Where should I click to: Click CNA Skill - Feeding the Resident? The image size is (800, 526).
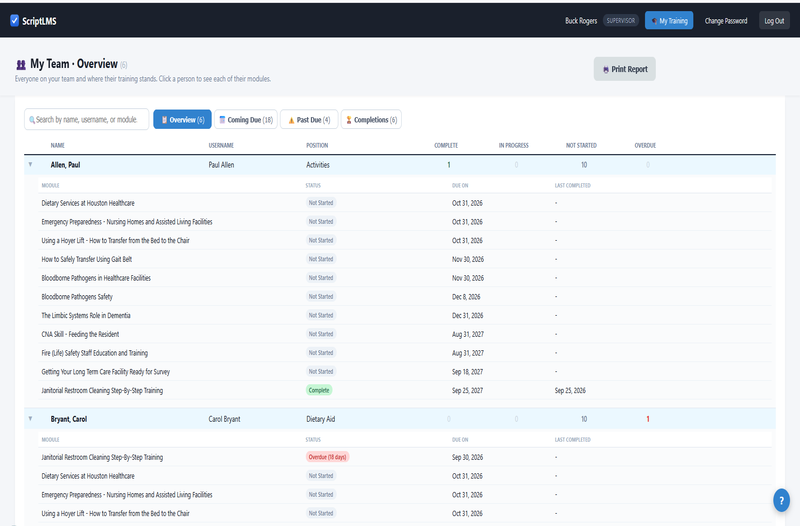click(80, 334)
